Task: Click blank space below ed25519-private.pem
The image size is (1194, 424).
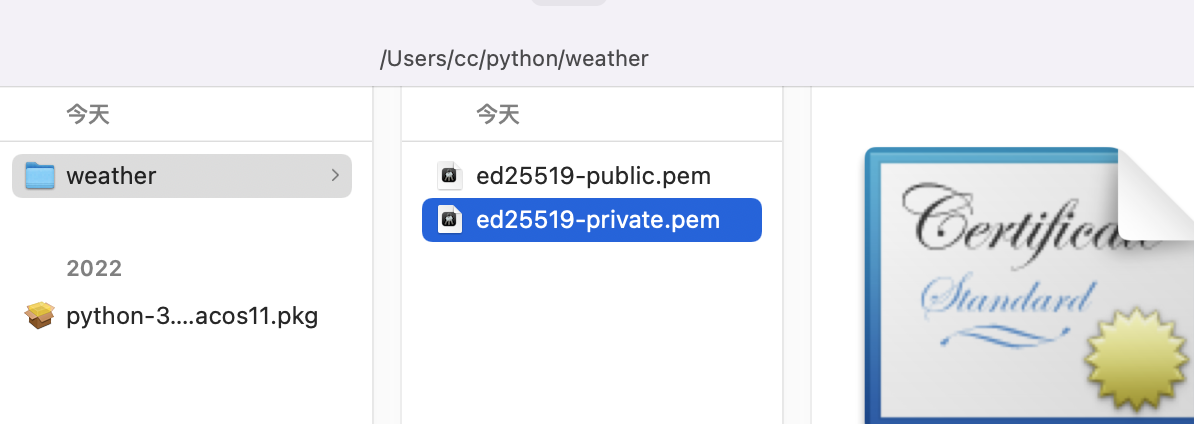Action: [592, 330]
